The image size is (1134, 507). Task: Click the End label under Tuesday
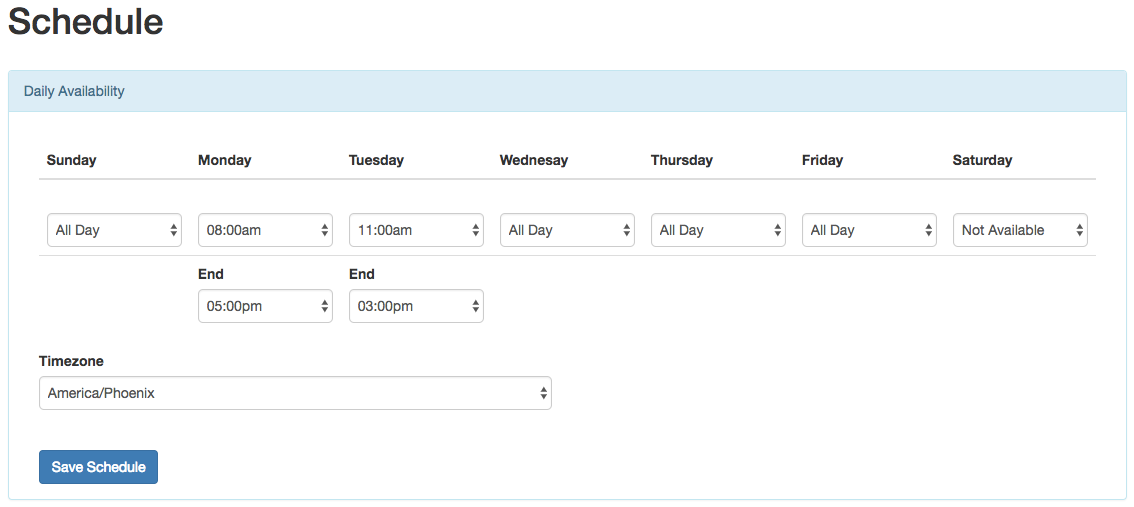pos(362,274)
